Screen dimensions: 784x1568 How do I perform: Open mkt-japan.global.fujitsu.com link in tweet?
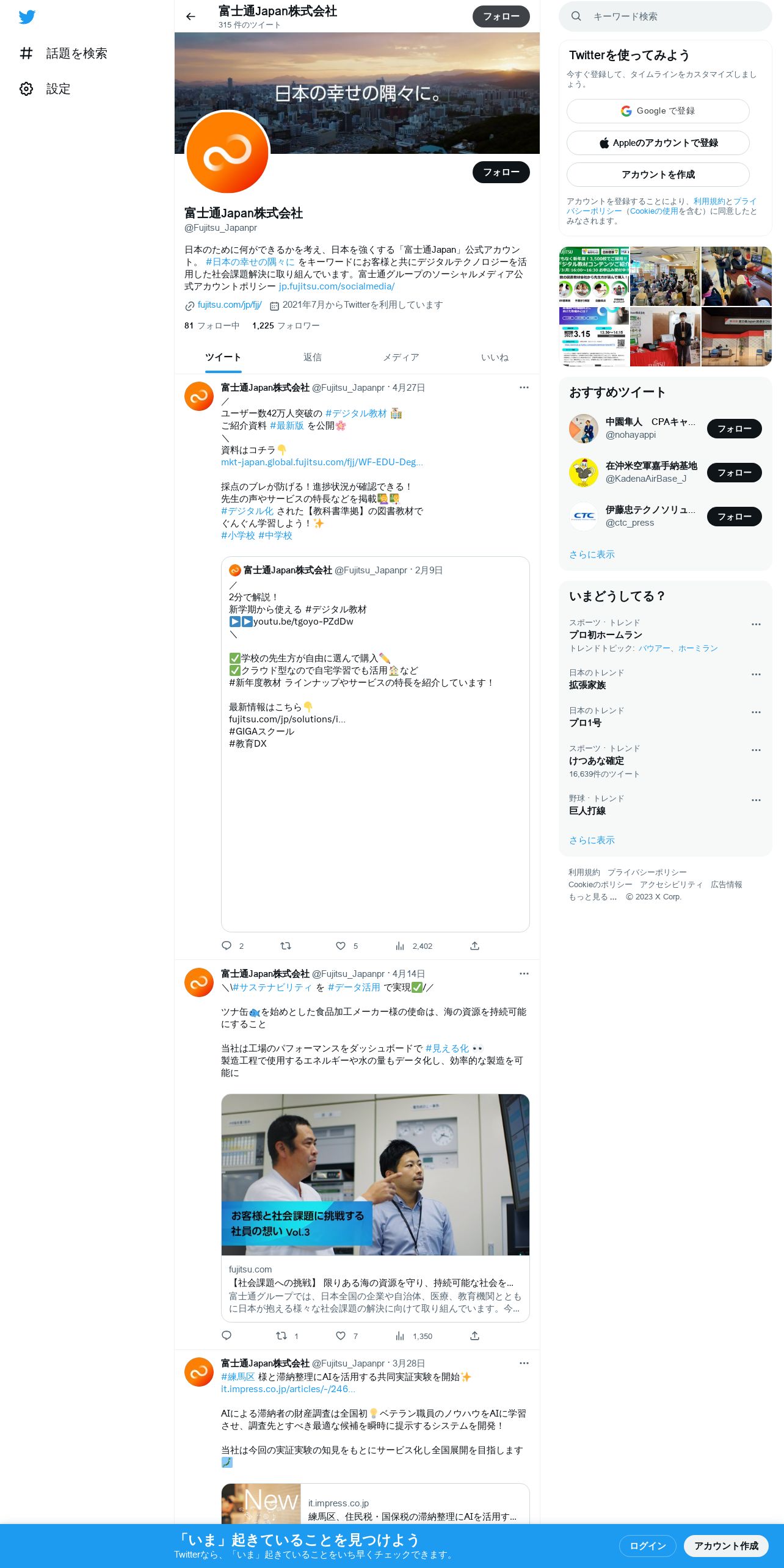pyautogui.click(x=322, y=462)
